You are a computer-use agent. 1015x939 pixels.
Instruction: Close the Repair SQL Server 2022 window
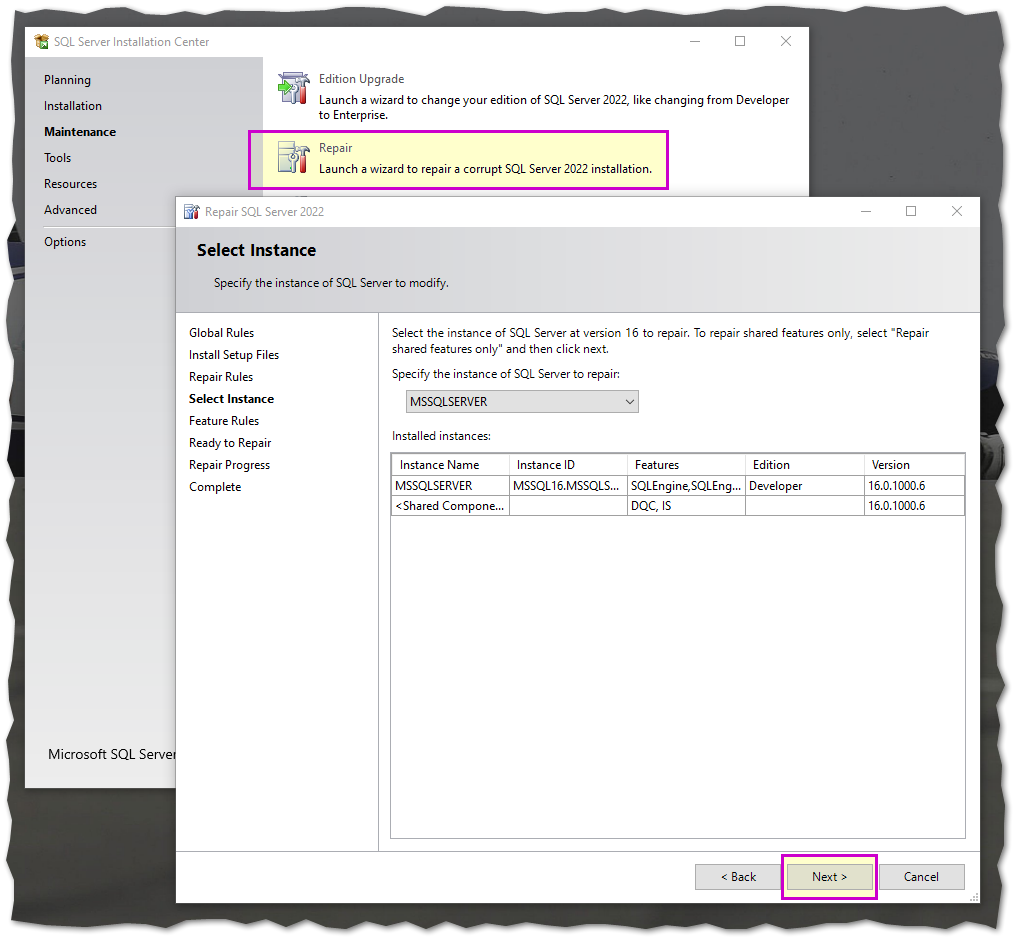pos(957,212)
